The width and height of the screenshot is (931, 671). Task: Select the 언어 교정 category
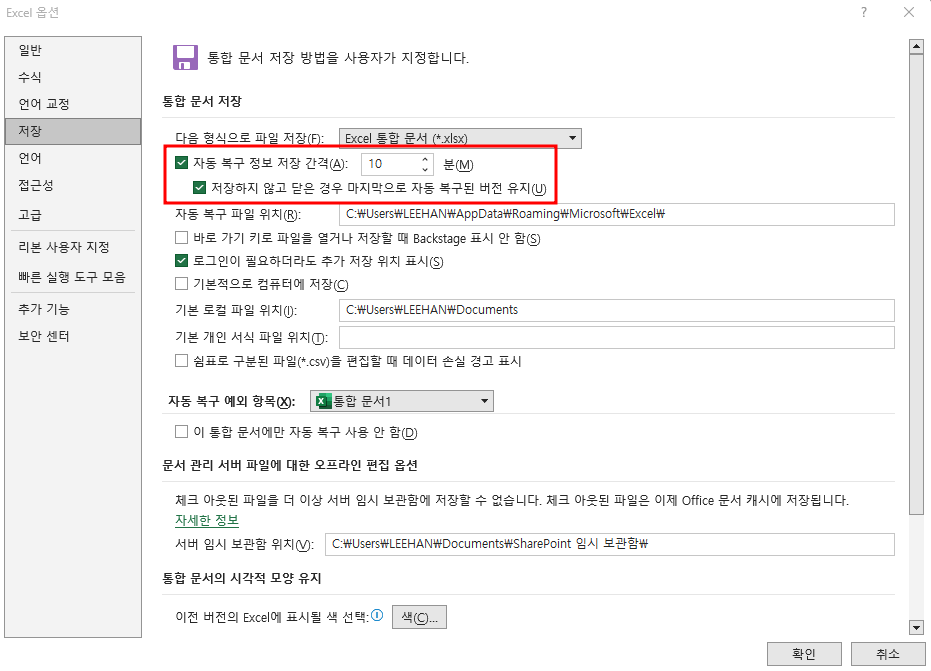(73, 104)
